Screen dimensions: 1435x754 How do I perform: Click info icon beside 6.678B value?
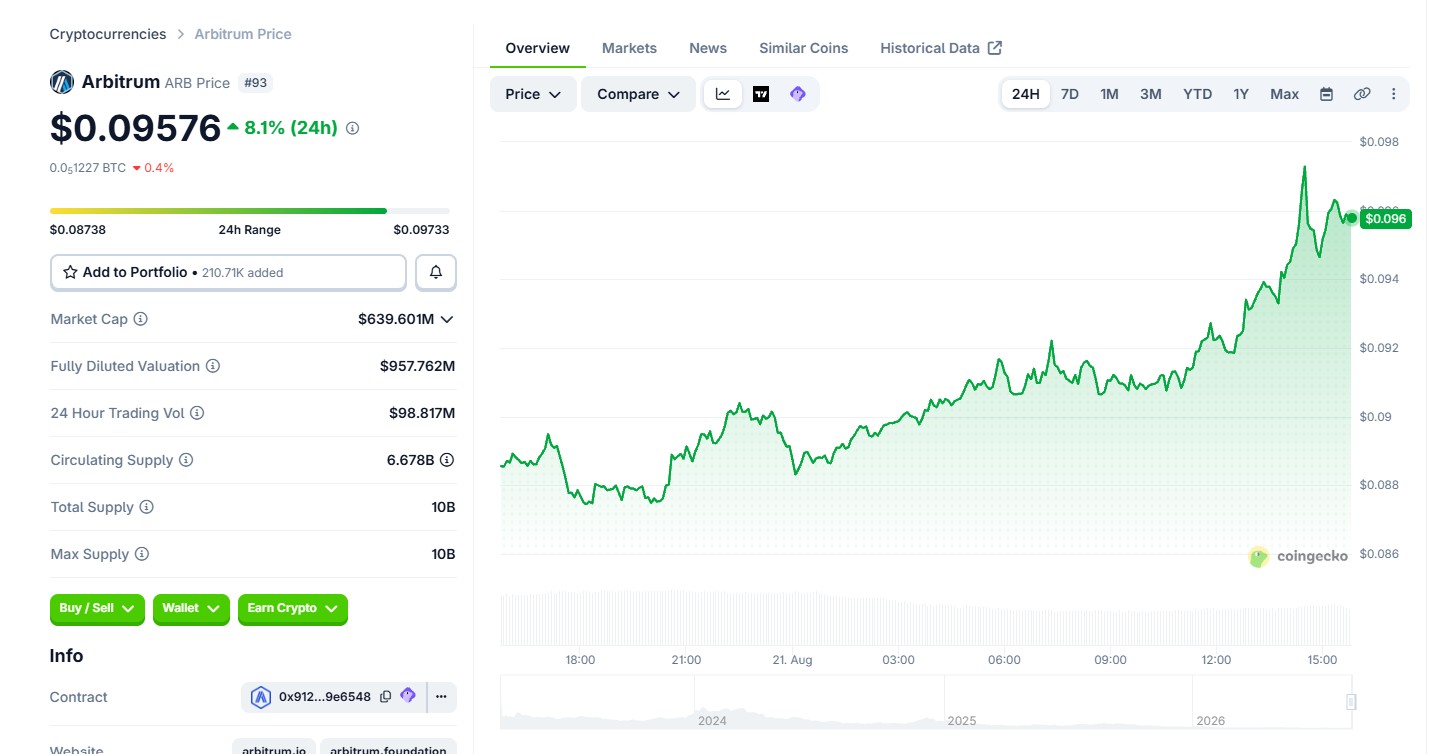(447, 460)
